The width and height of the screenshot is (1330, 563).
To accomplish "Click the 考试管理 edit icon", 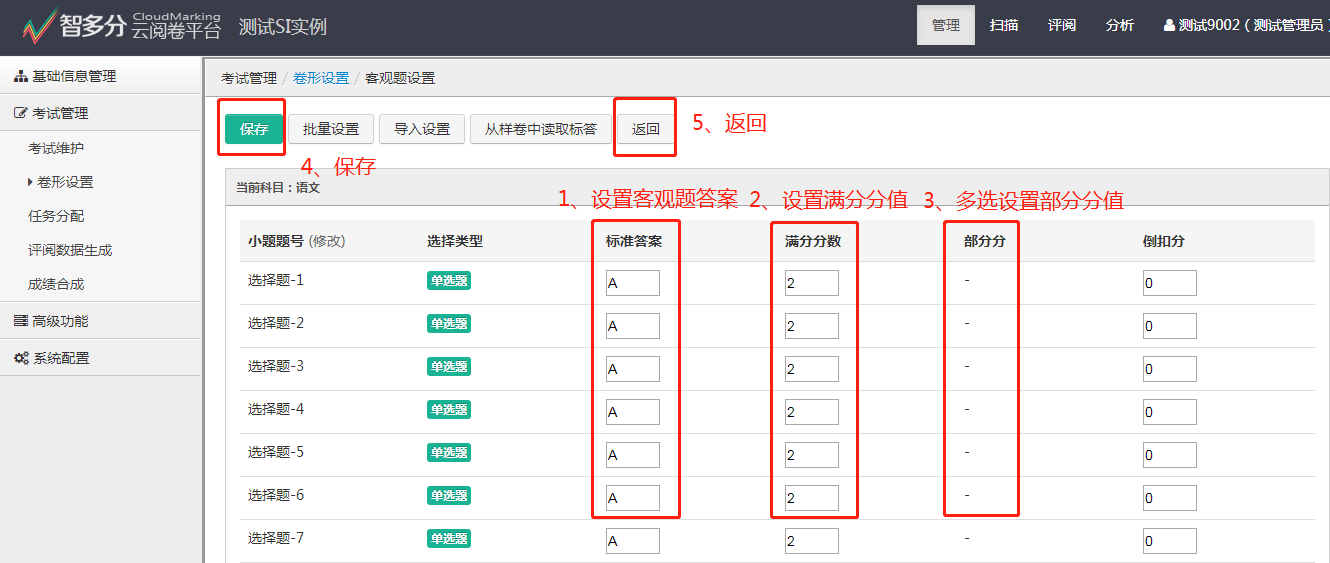I will [x=21, y=113].
